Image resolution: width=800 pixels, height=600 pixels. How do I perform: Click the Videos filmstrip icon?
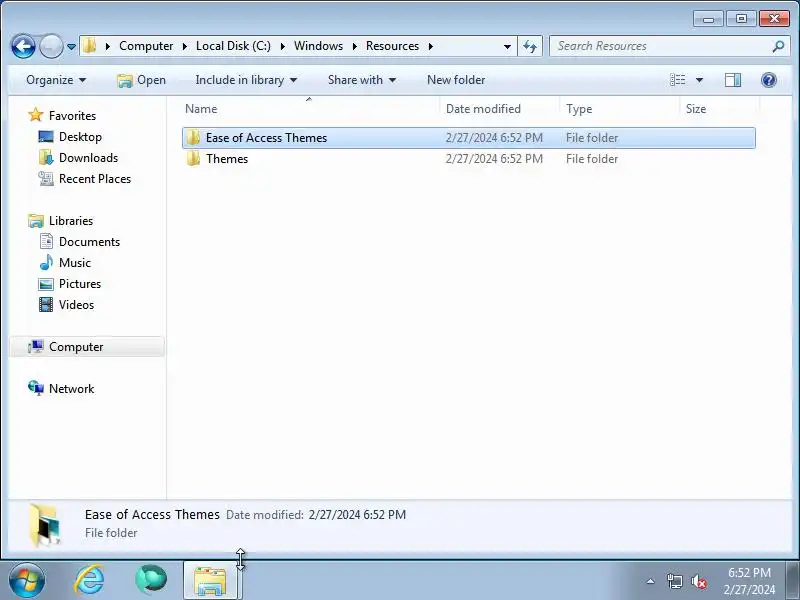[x=46, y=305]
